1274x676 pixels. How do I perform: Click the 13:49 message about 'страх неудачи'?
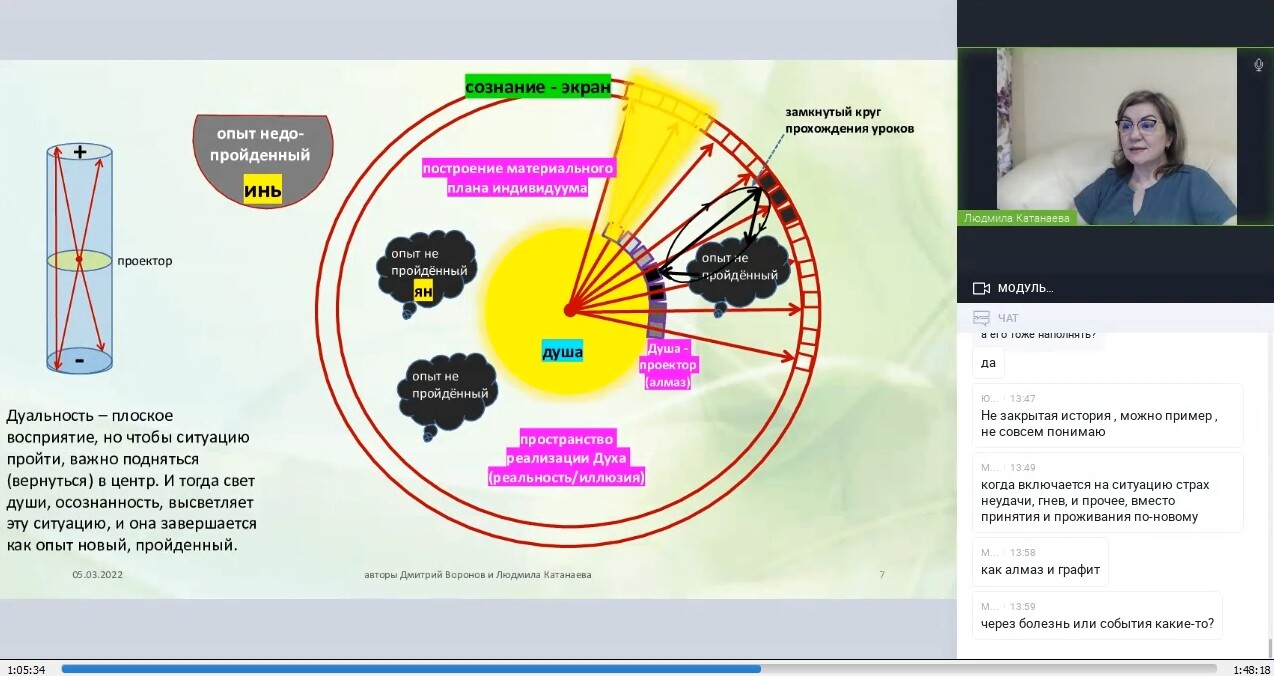1096,500
